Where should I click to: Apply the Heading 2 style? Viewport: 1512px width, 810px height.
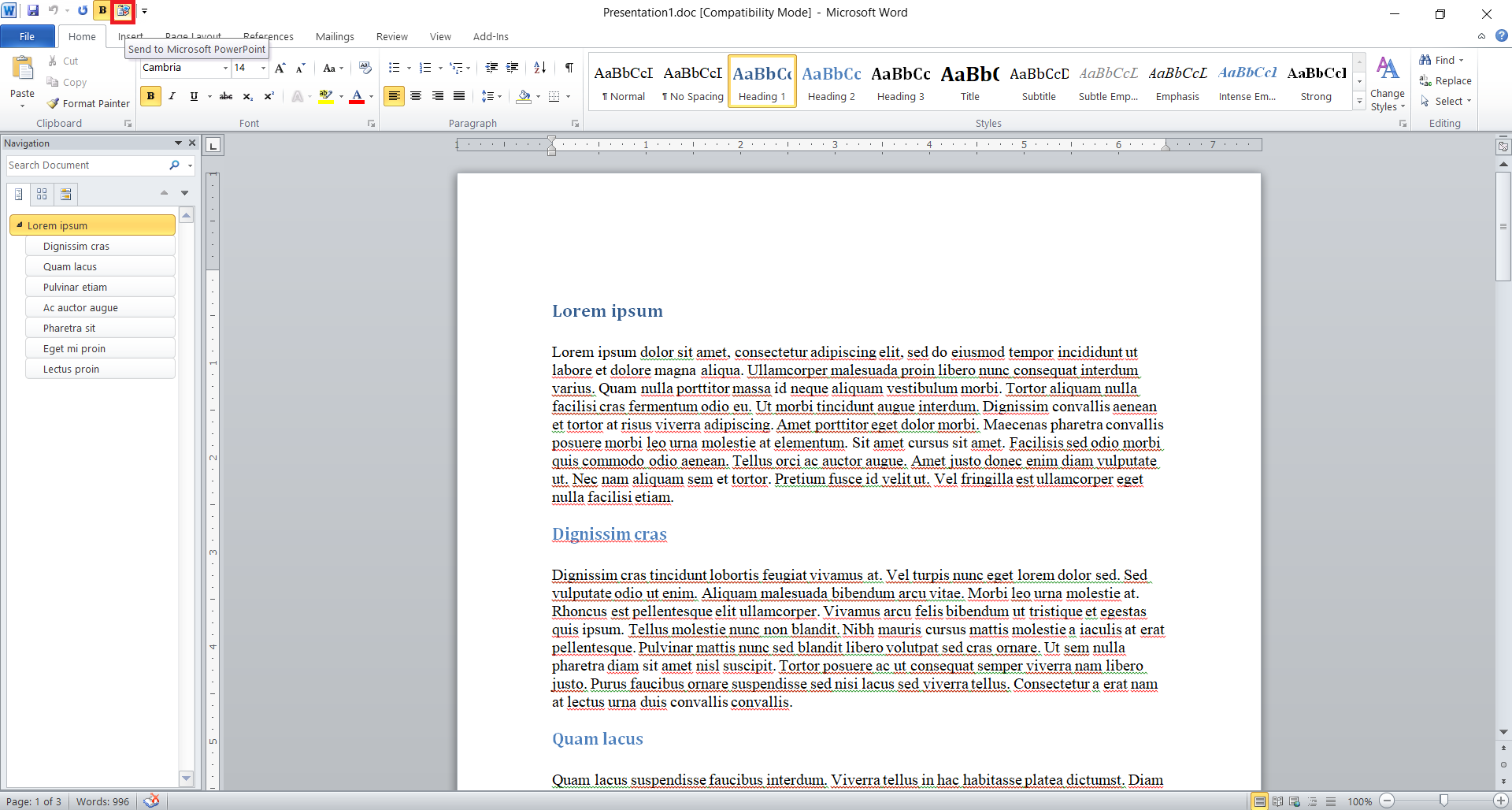pos(831,81)
